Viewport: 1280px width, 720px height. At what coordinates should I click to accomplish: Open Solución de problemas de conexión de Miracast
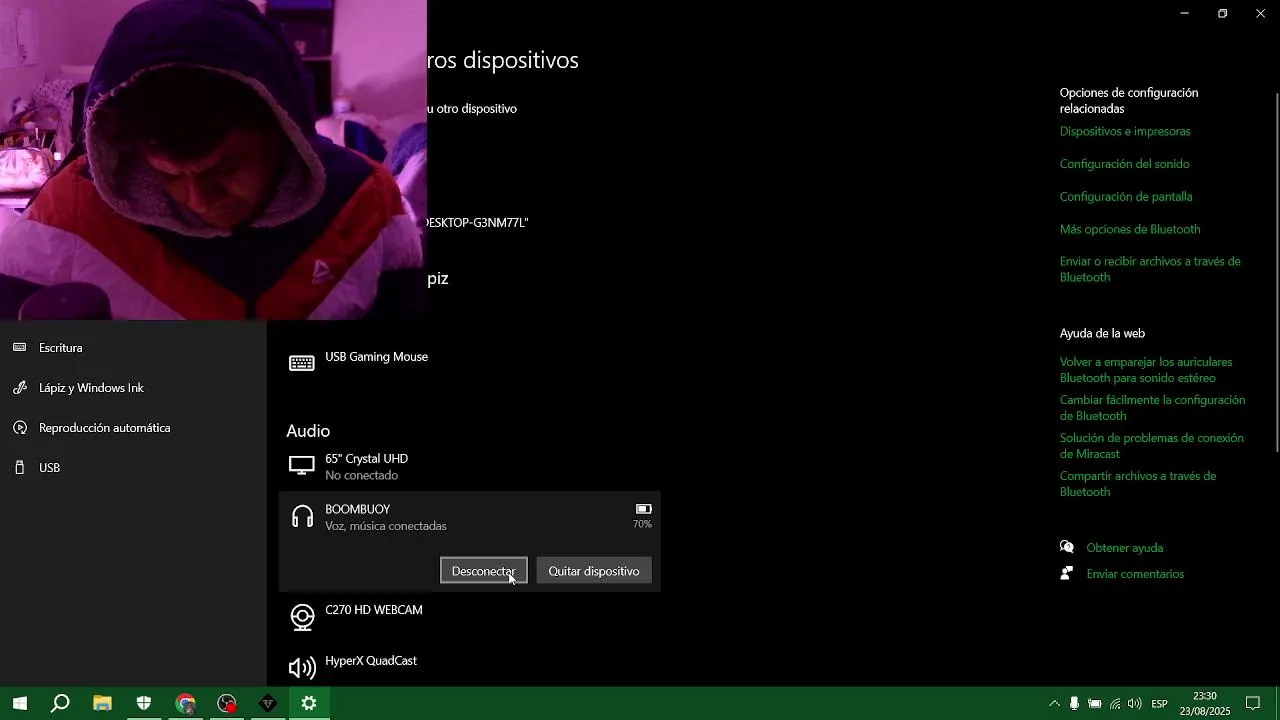coord(1152,446)
